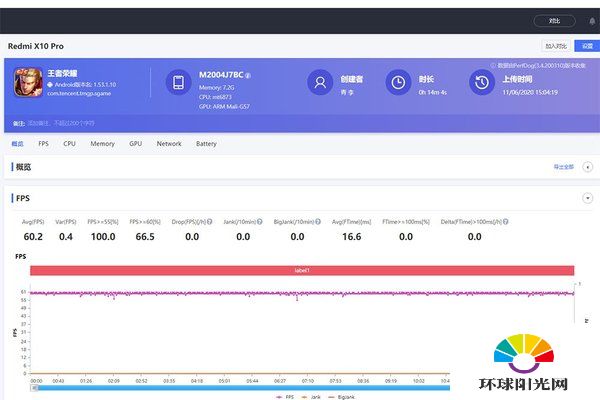The width and height of the screenshot is (600, 400).
Task: Click the duration clock icon
Action: tap(398, 82)
